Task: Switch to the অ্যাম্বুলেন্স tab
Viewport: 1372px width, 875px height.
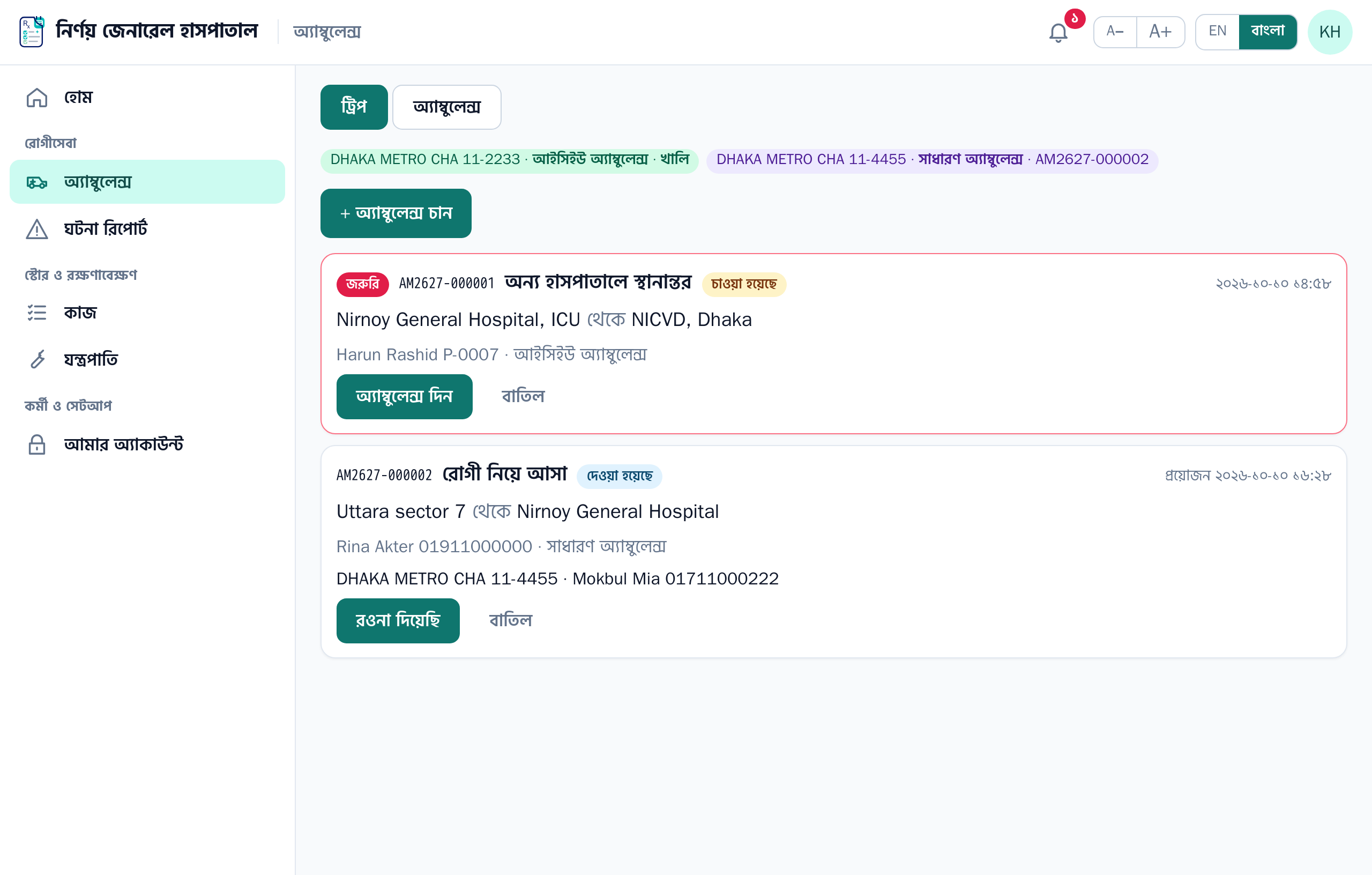Action: pos(446,107)
